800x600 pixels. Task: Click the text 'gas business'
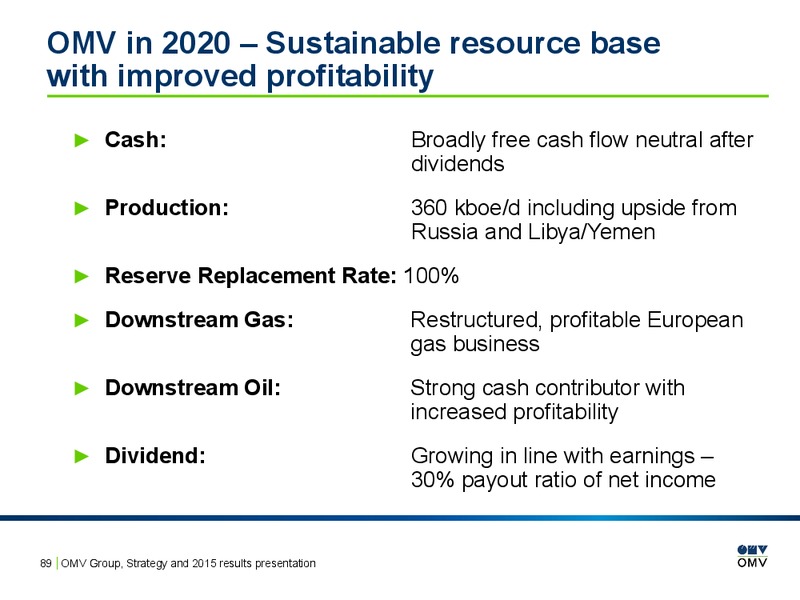click(x=475, y=344)
